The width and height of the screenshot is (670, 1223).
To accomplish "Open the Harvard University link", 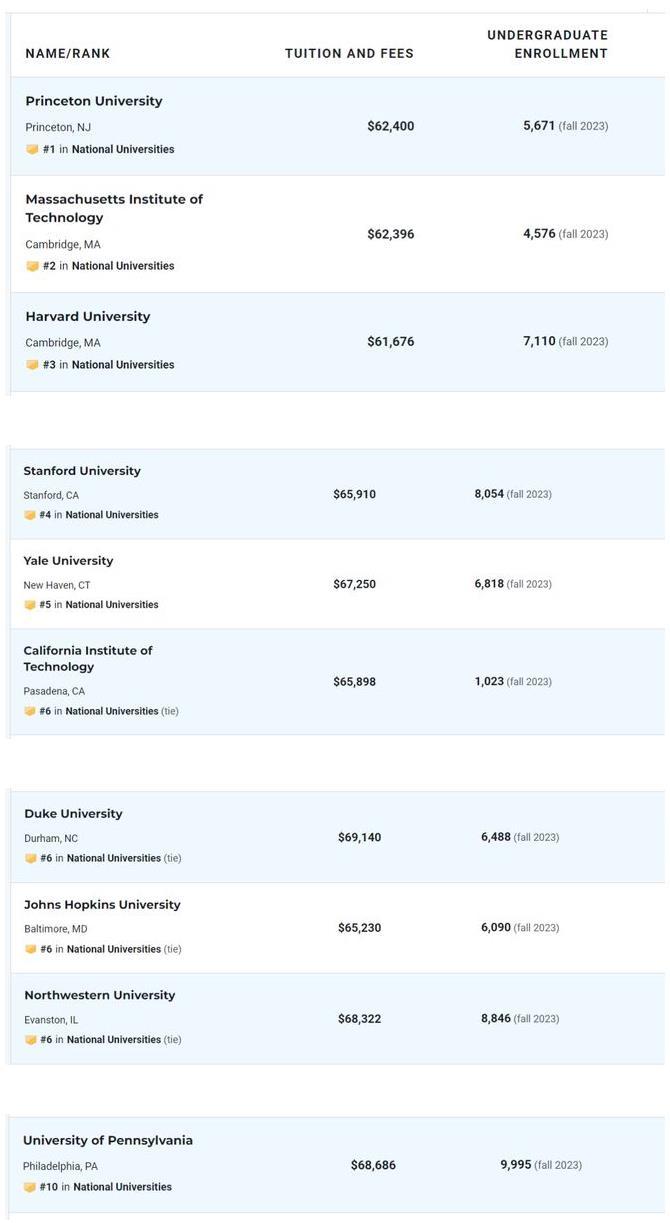I will (x=88, y=316).
